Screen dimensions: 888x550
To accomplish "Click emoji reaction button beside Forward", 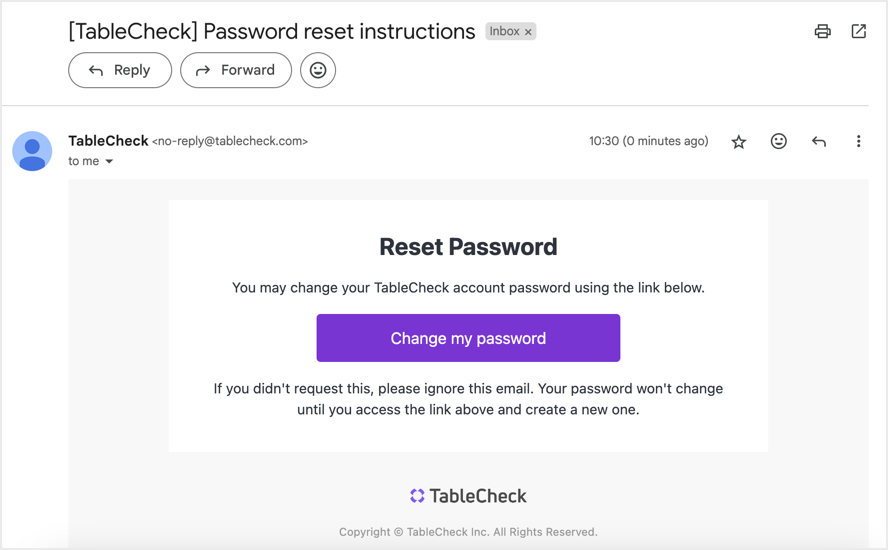I will tap(318, 70).
